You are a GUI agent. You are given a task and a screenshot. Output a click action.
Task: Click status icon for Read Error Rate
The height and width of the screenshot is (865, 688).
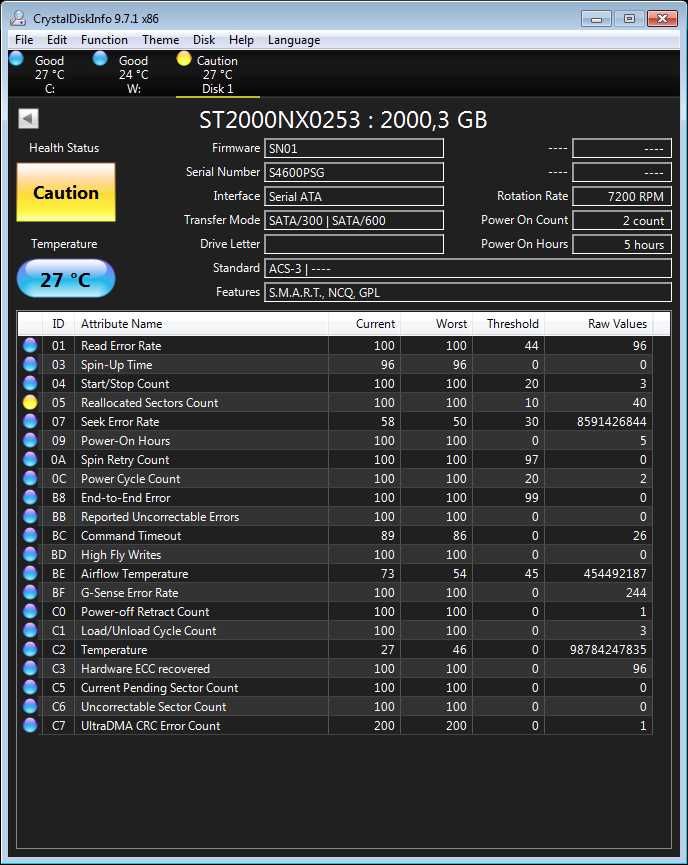pyautogui.click(x=30, y=345)
